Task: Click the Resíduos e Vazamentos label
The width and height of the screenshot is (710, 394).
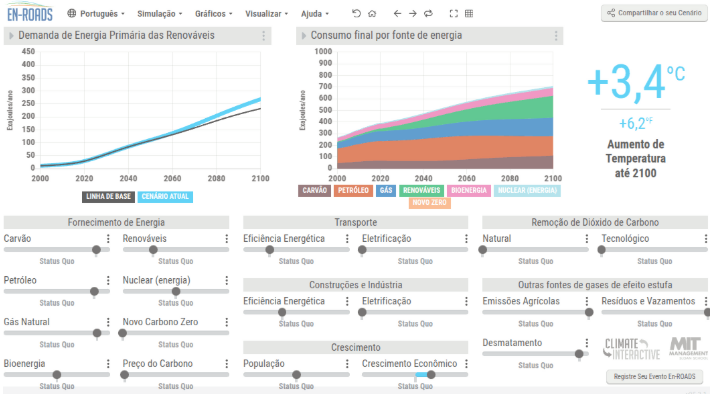Action: 648,301
